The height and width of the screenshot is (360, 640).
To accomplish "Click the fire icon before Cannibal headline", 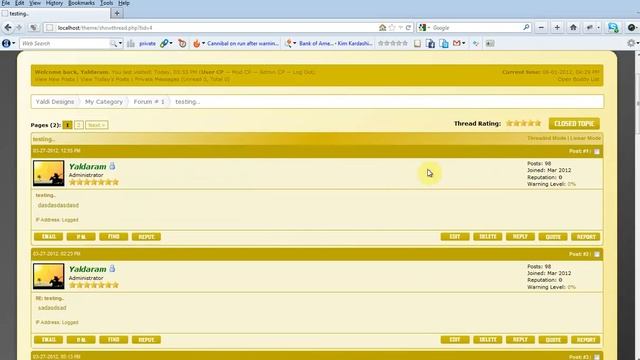I will [x=196, y=43].
